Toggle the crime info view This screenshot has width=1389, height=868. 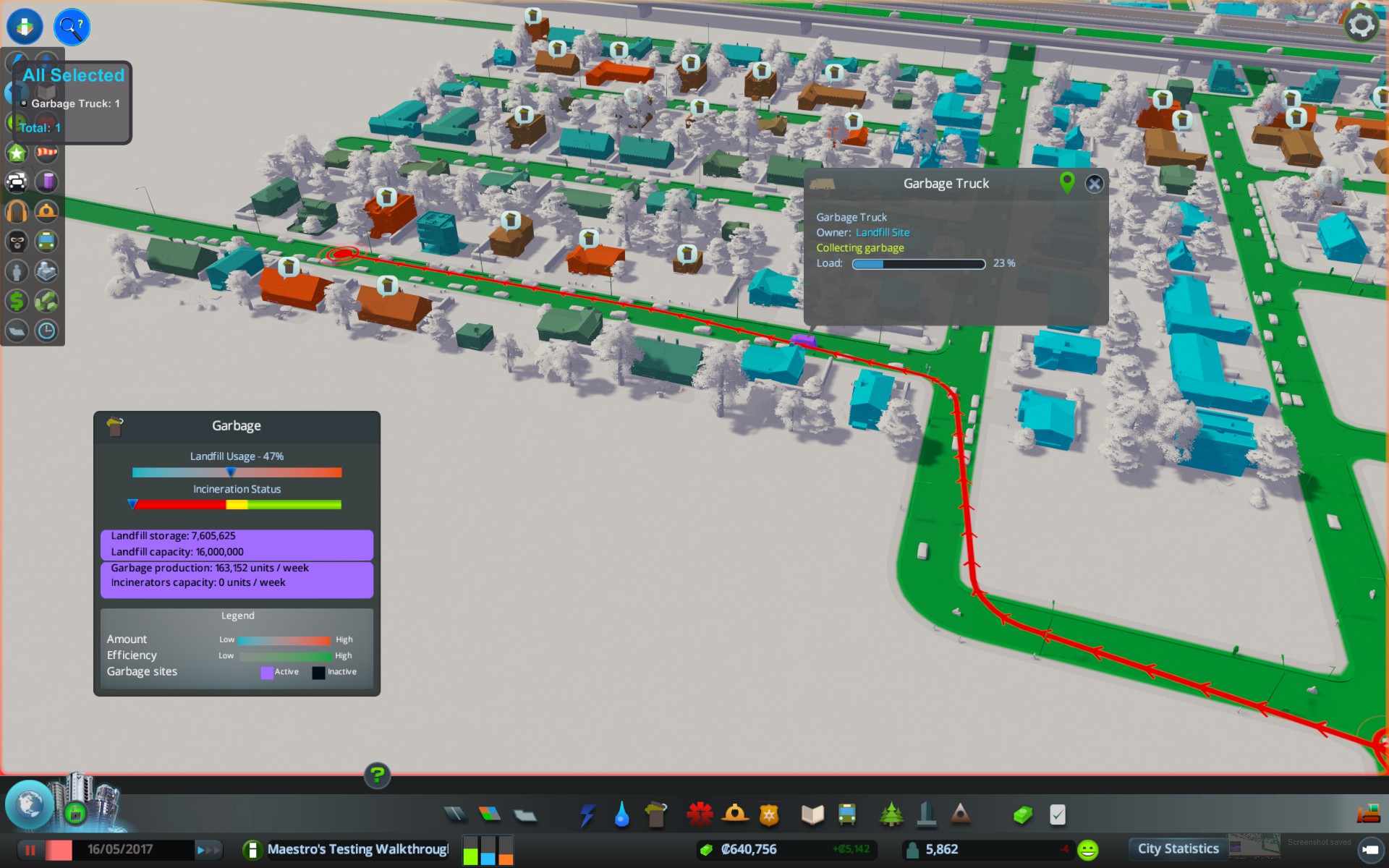tap(17, 241)
